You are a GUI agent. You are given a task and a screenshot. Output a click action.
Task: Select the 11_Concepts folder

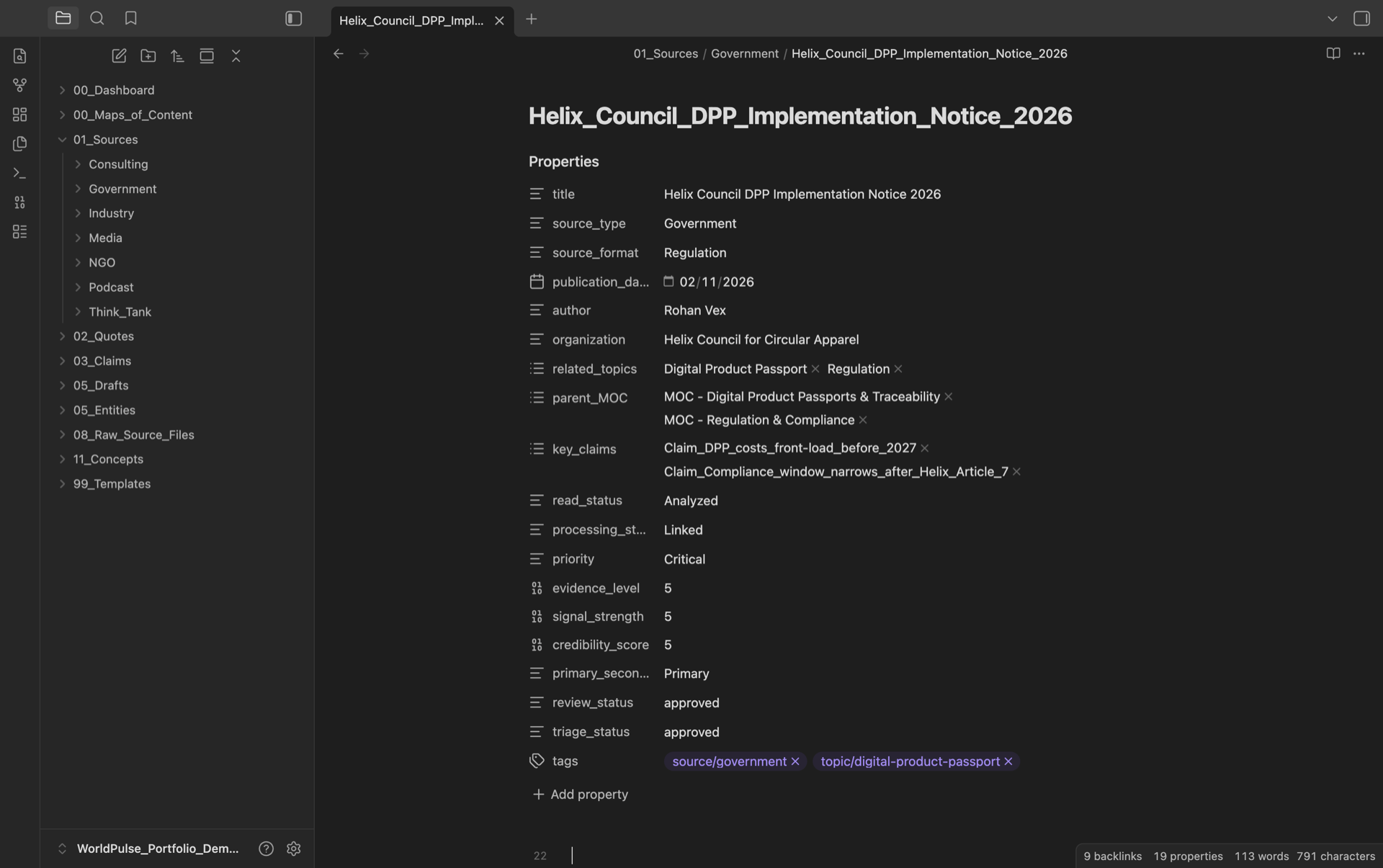point(108,460)
